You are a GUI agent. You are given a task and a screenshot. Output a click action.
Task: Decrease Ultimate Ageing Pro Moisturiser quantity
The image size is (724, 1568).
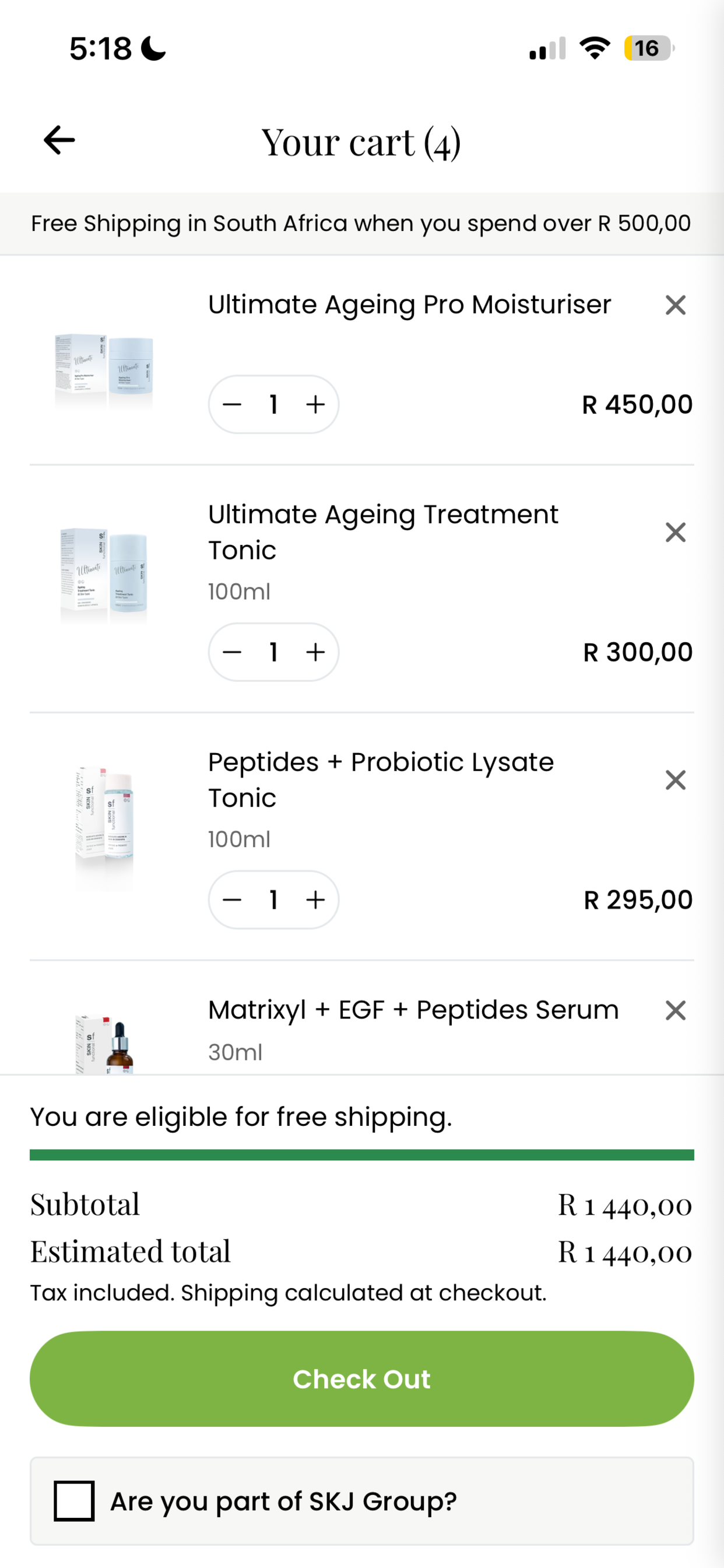[232, 404]
